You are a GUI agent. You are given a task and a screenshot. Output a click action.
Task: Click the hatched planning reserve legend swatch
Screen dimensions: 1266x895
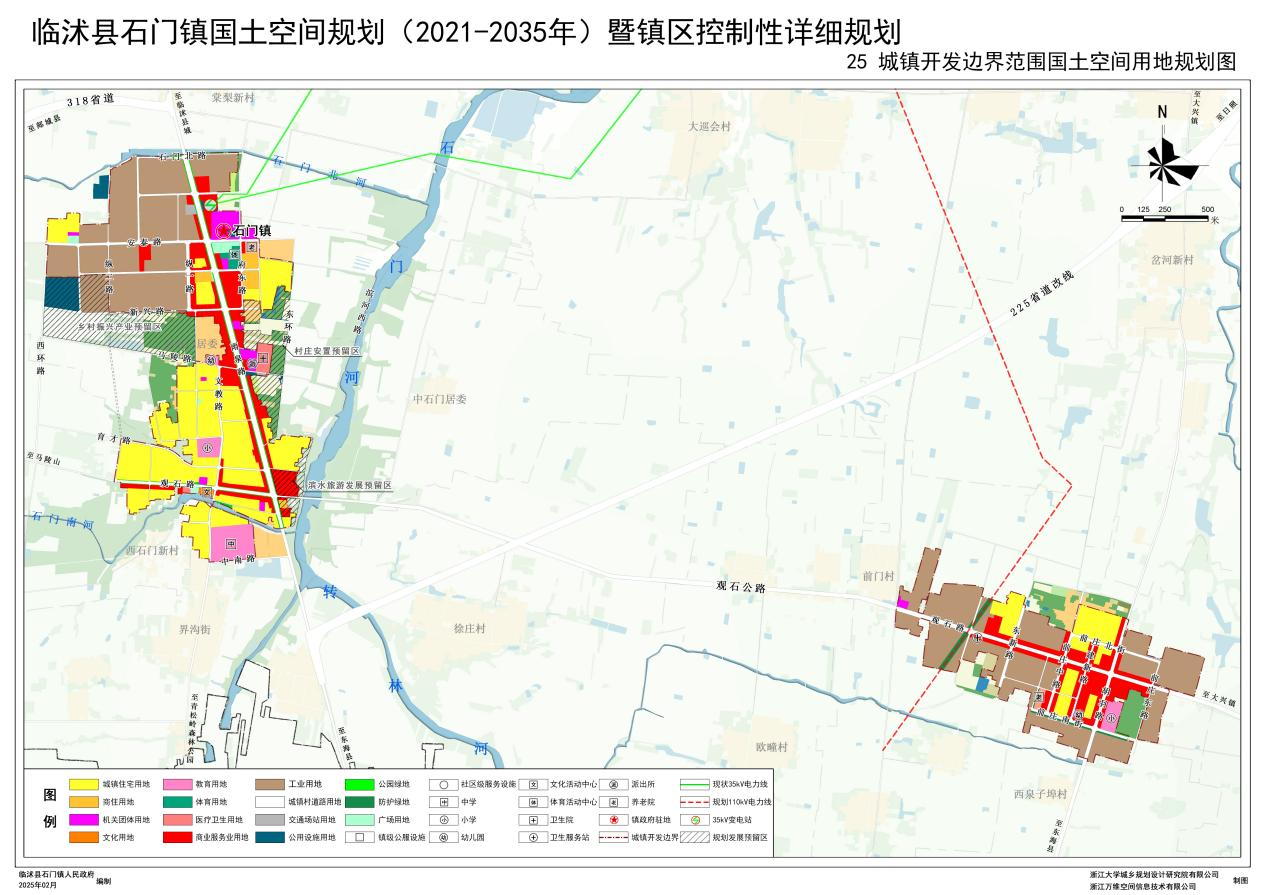tap(695, 837)
